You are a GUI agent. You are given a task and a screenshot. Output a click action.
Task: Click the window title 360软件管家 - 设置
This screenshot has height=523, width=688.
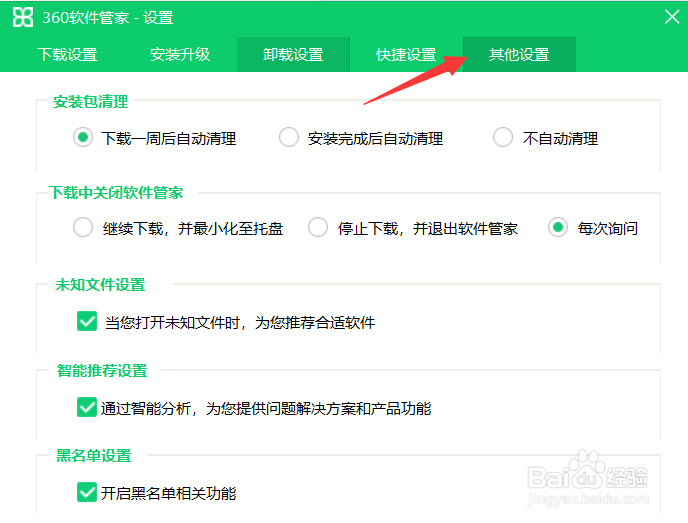pyautogui.click(x=108, y=18)
